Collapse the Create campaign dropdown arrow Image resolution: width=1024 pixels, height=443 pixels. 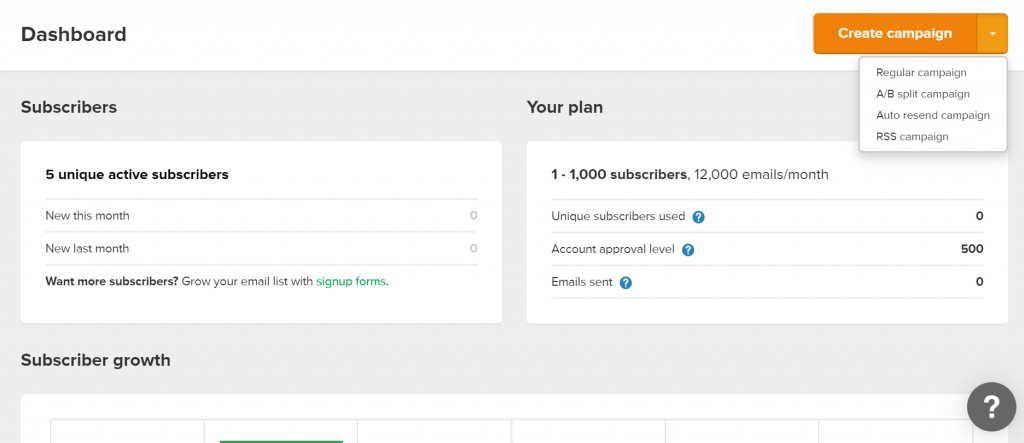pyautogui.click(x=993, y=33)
